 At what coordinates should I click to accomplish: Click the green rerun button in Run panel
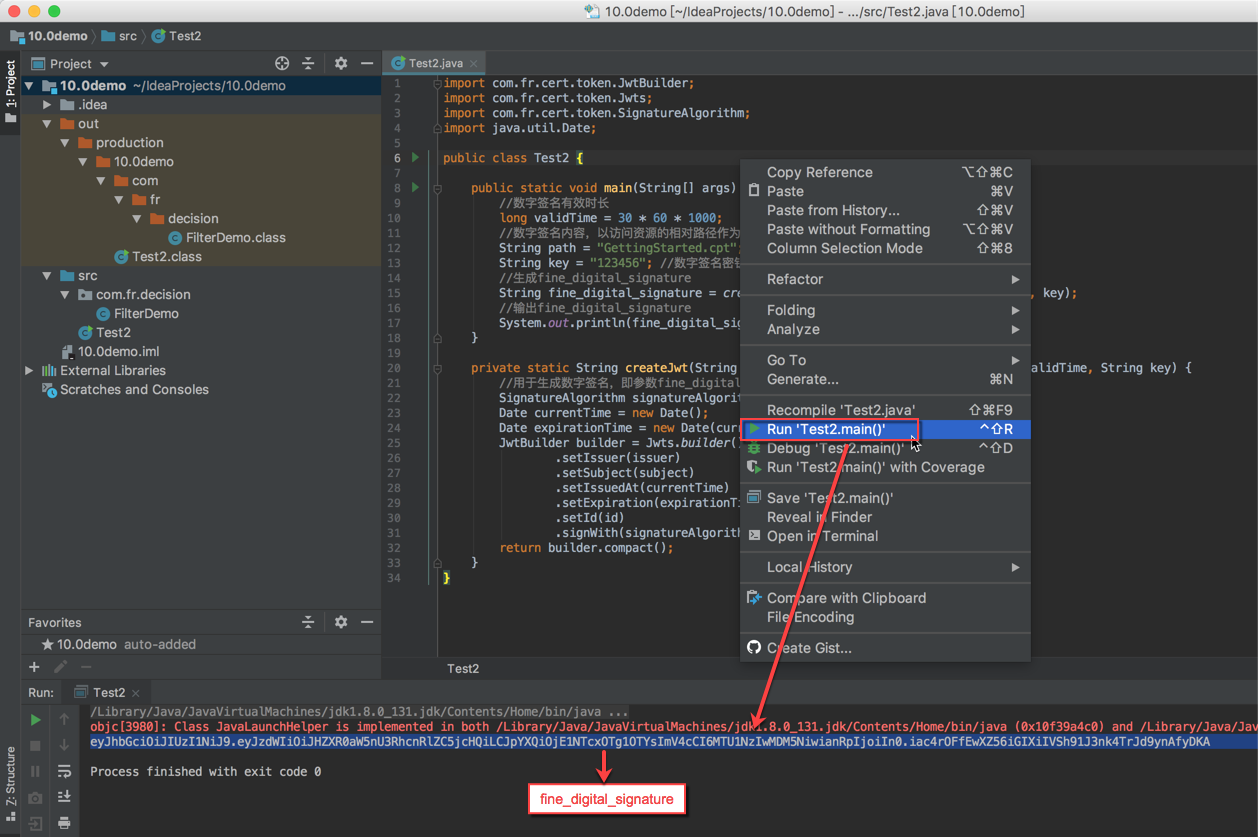(x=36, y=719)
